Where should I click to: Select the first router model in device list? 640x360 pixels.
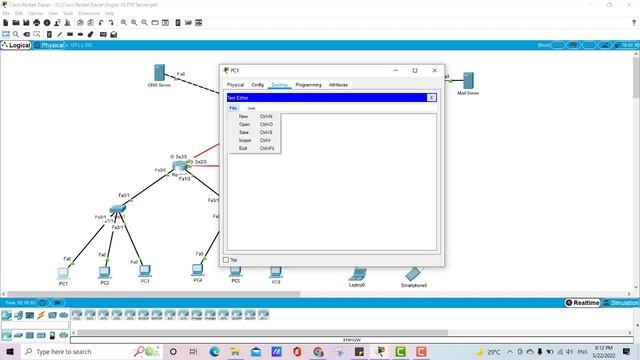click(77, 315)
